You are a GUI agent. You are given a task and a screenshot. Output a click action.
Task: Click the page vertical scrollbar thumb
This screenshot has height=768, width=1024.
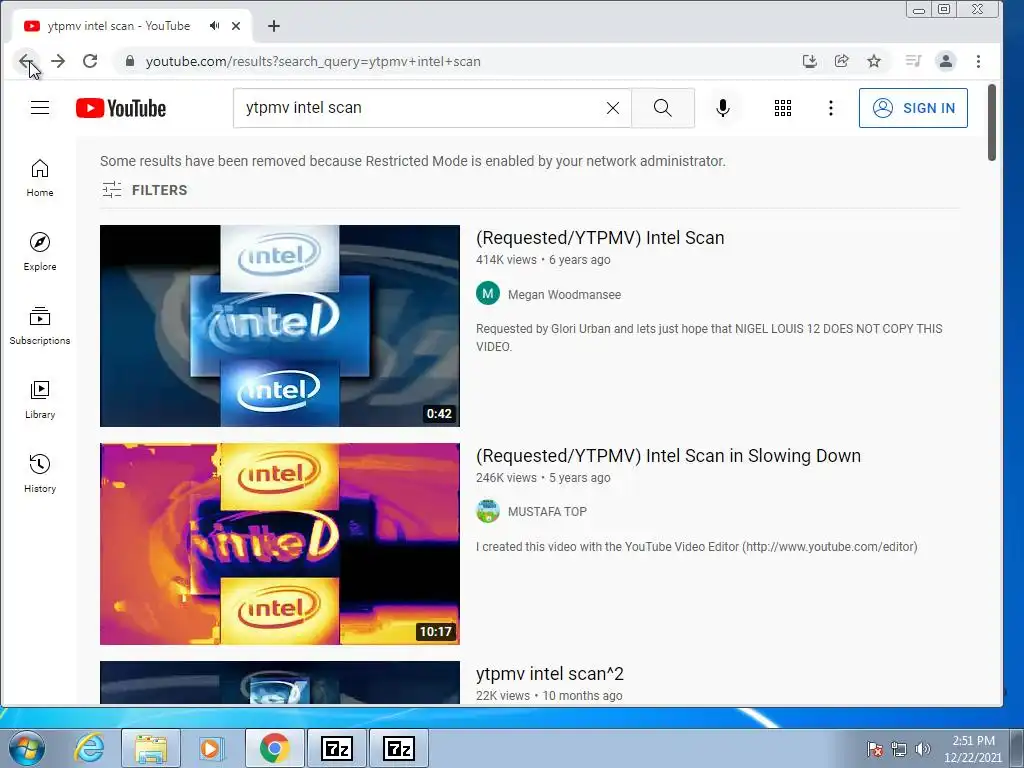991,122
